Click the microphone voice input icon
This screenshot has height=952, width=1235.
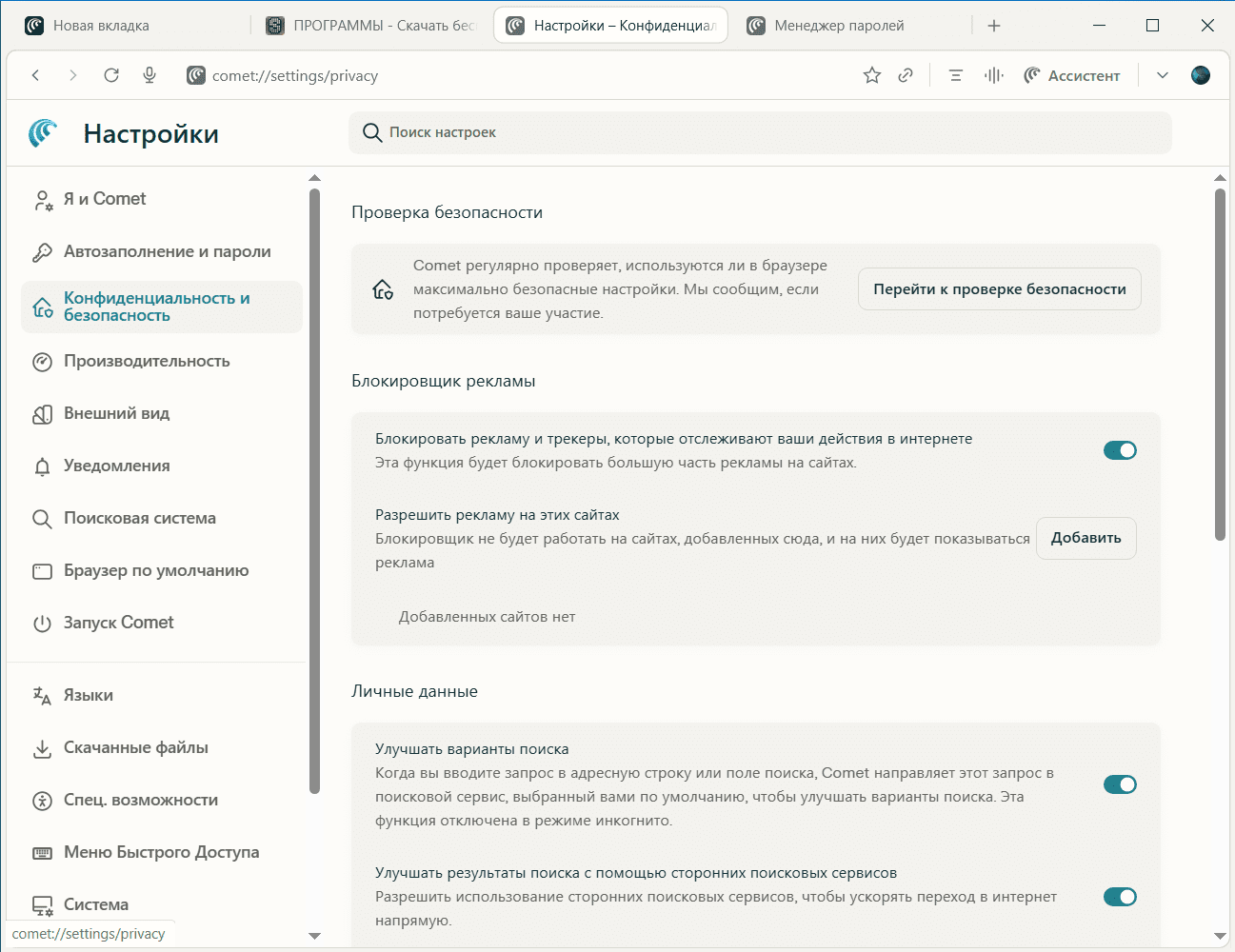point(149,75)
